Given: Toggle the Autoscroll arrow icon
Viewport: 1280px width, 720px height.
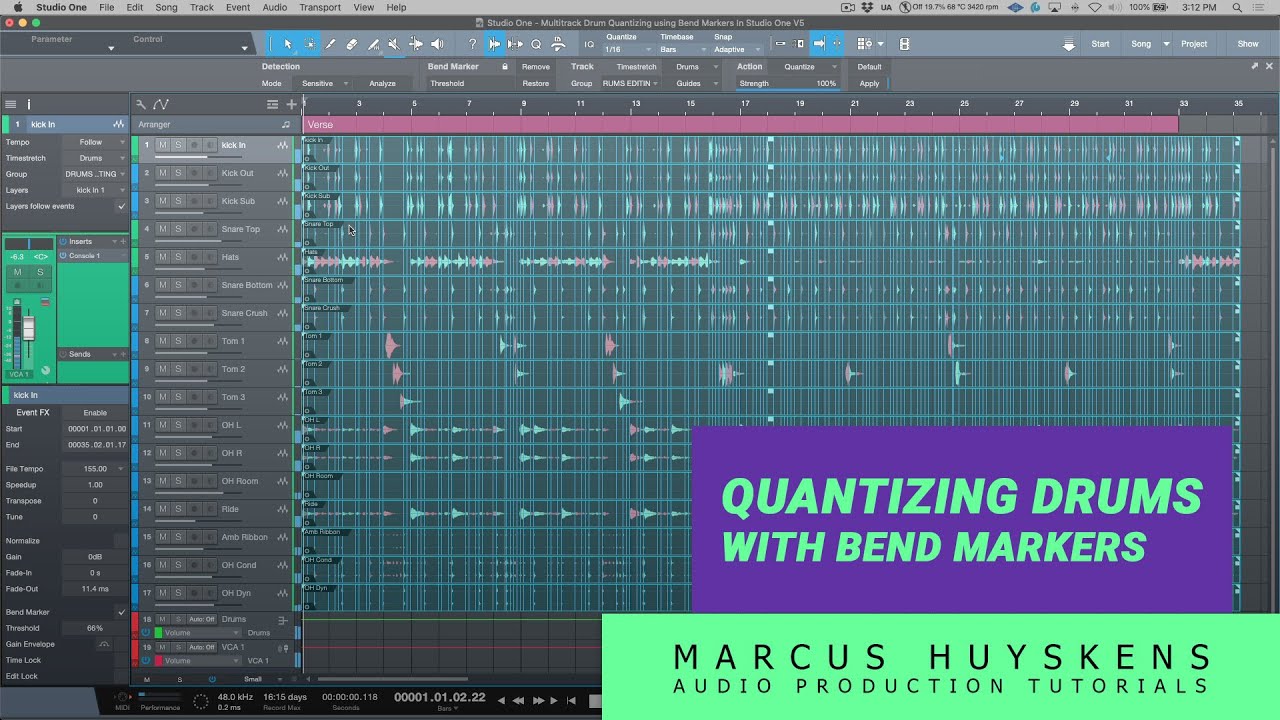Looking at the screenshot, I should point(818,44).
